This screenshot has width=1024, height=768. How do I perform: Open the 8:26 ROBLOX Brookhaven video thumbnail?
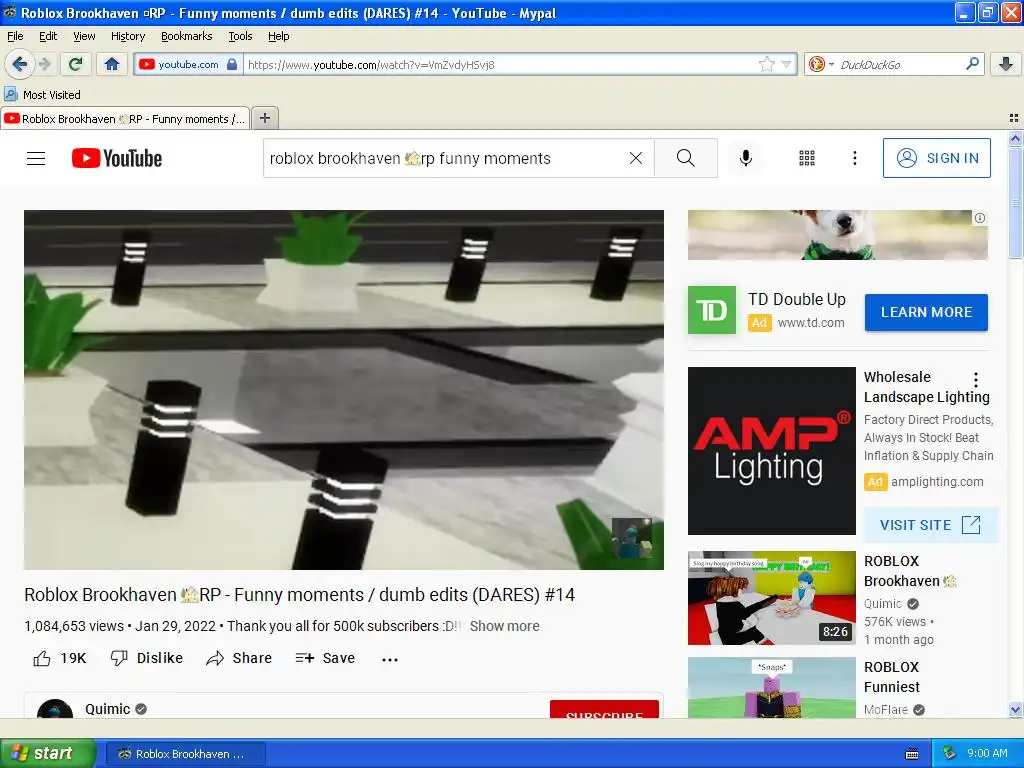coord(771,598)
